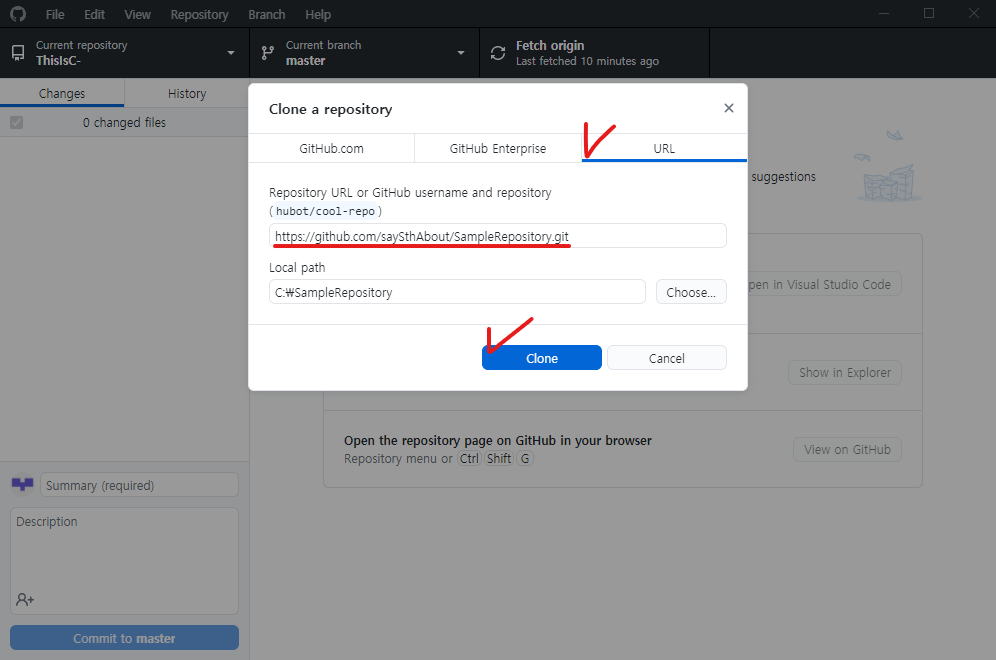Expand the Current branch master dropdown
This screenshot has height=660, width=996.
tap(365, 53)
